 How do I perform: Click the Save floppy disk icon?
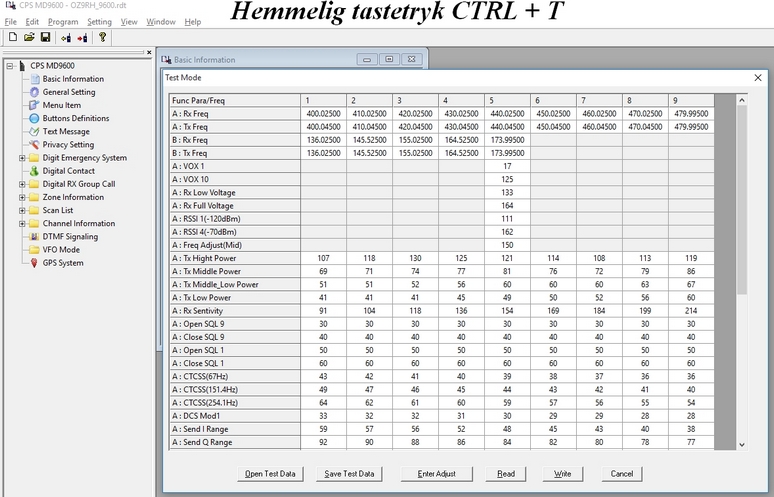pos(45,37)
